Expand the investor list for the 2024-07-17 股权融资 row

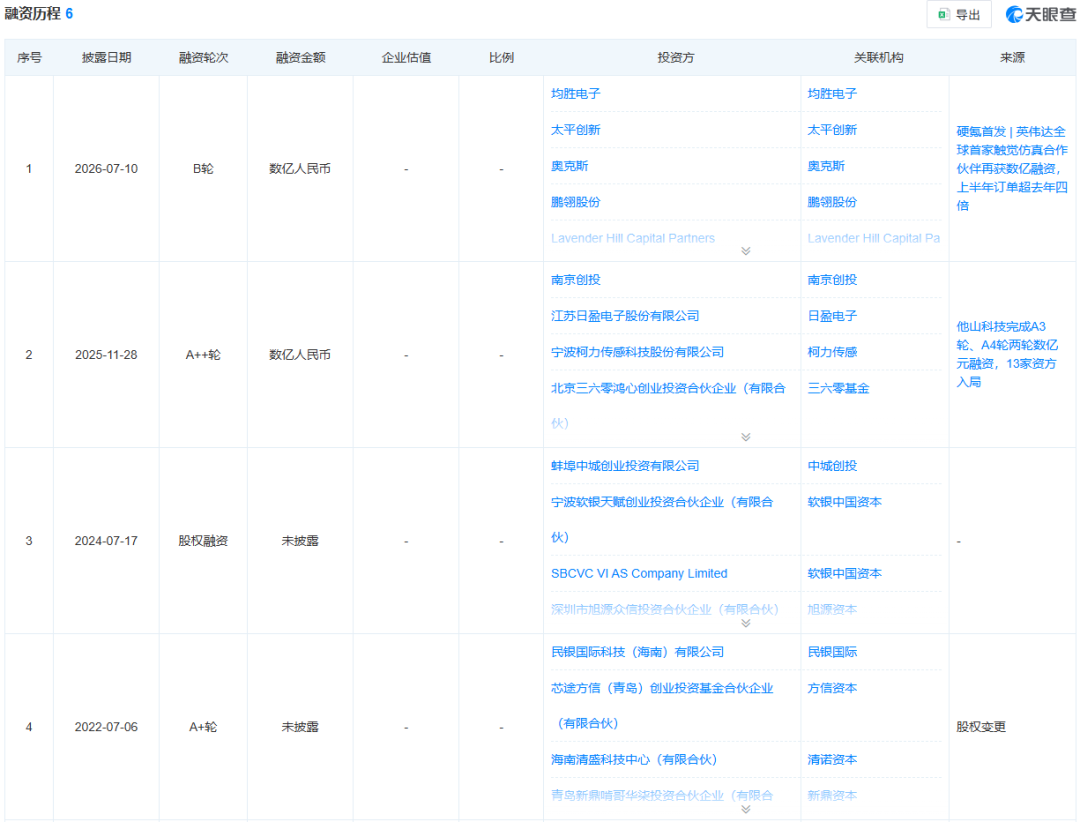pos(745,623)
